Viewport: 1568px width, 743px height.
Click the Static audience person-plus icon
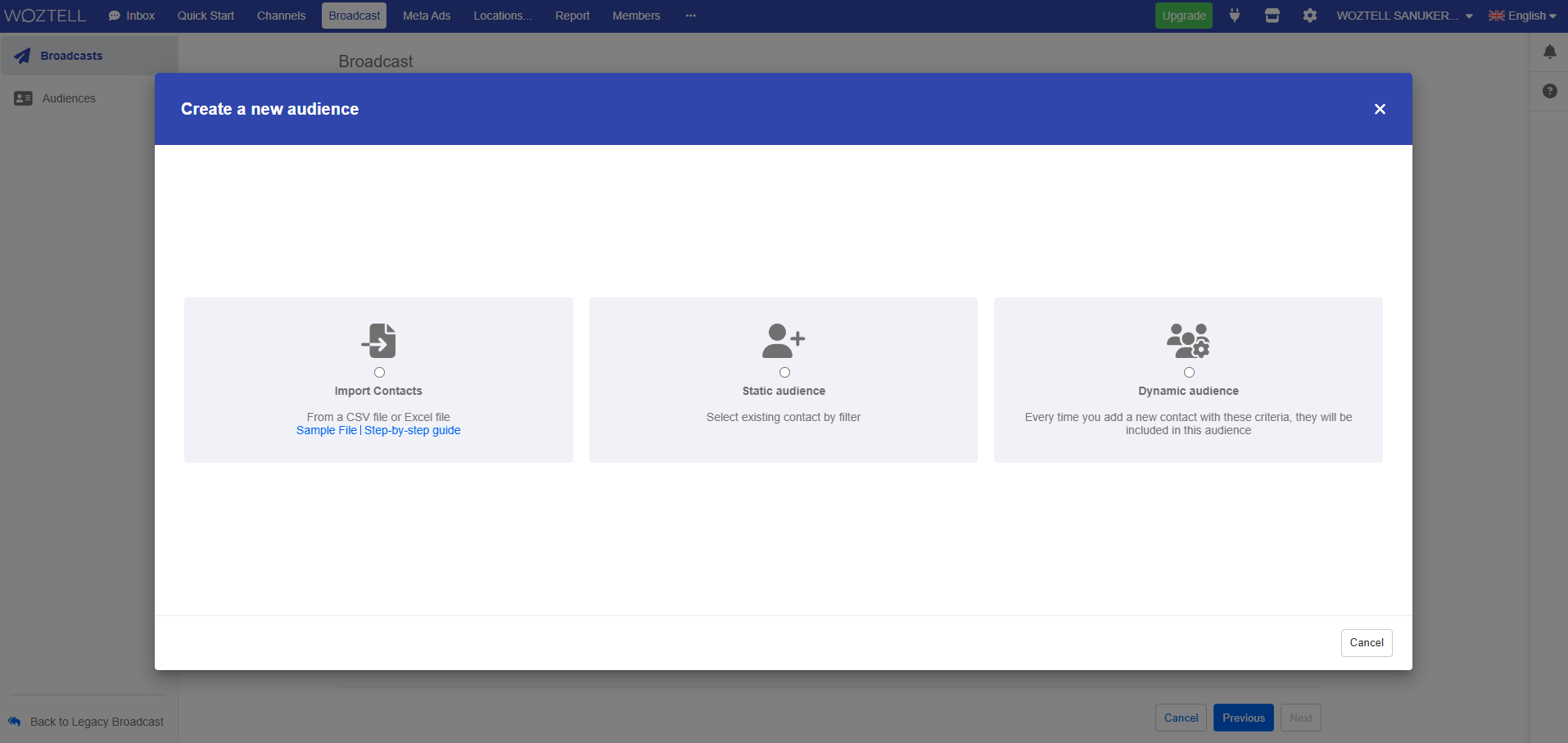[x=783, y=340]
